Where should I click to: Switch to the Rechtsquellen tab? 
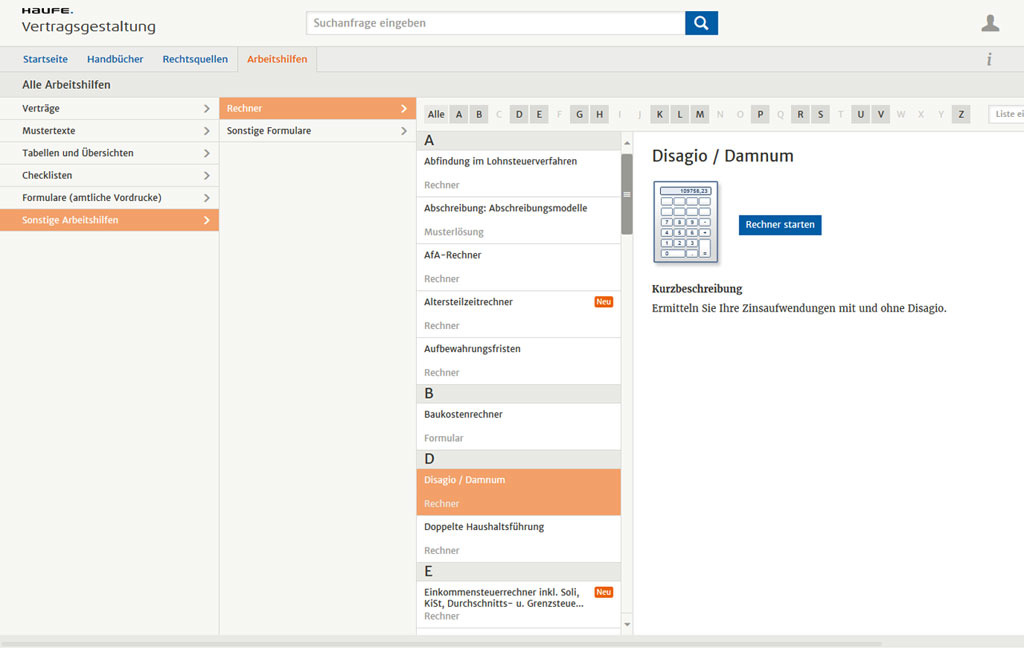195,59
